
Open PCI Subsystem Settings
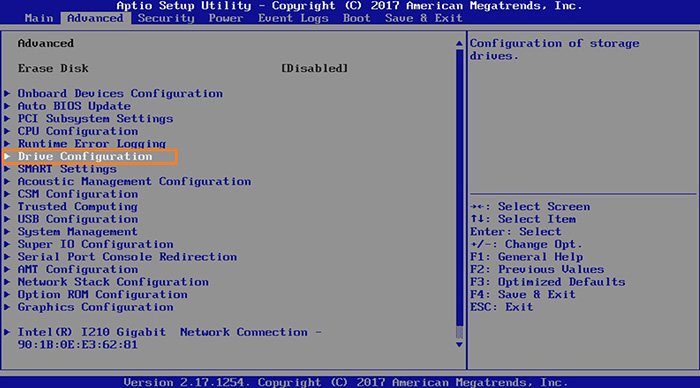(96, 118)
